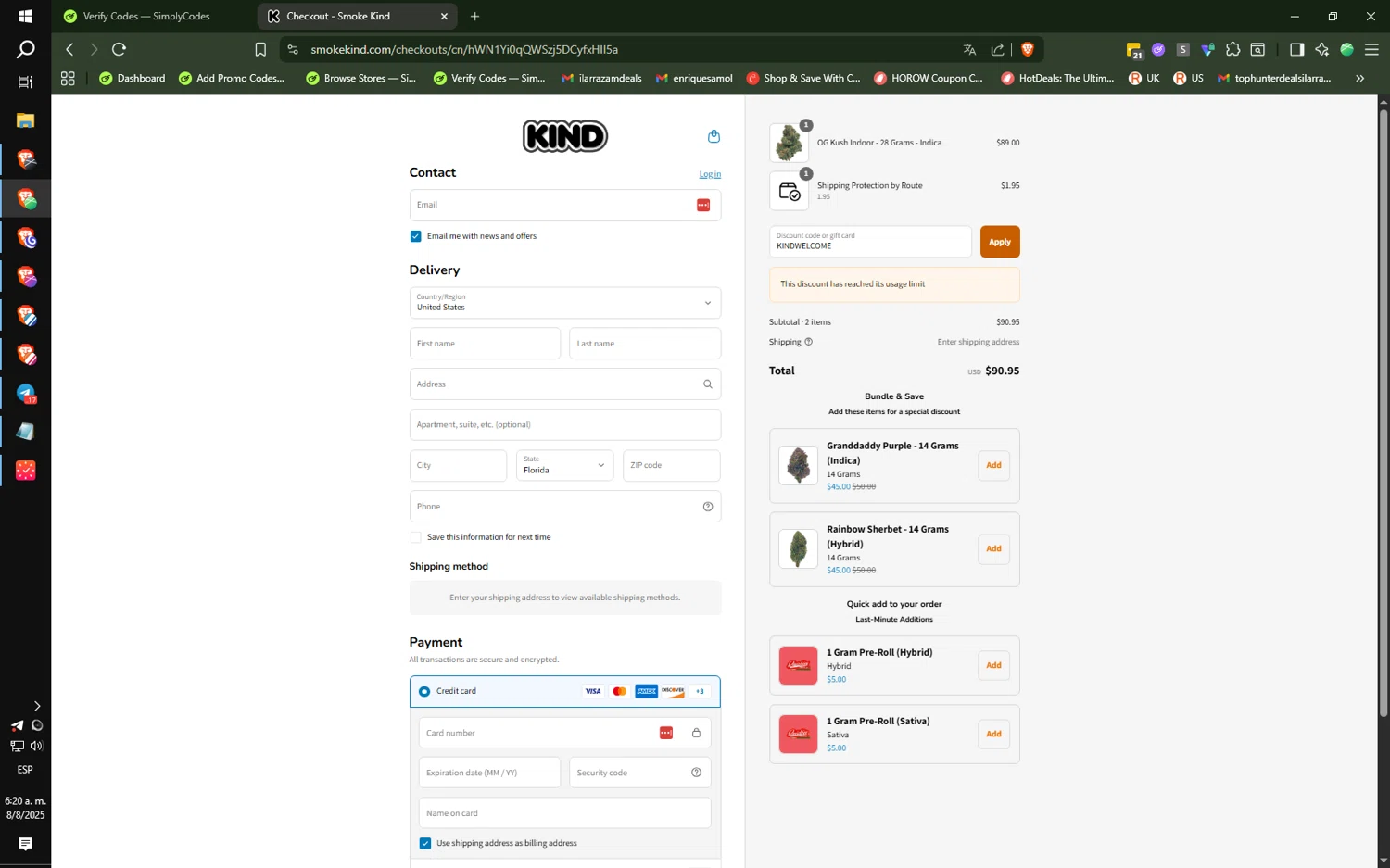Click the address bar URL
This screenshot has width=1390, height=868.
464,49
